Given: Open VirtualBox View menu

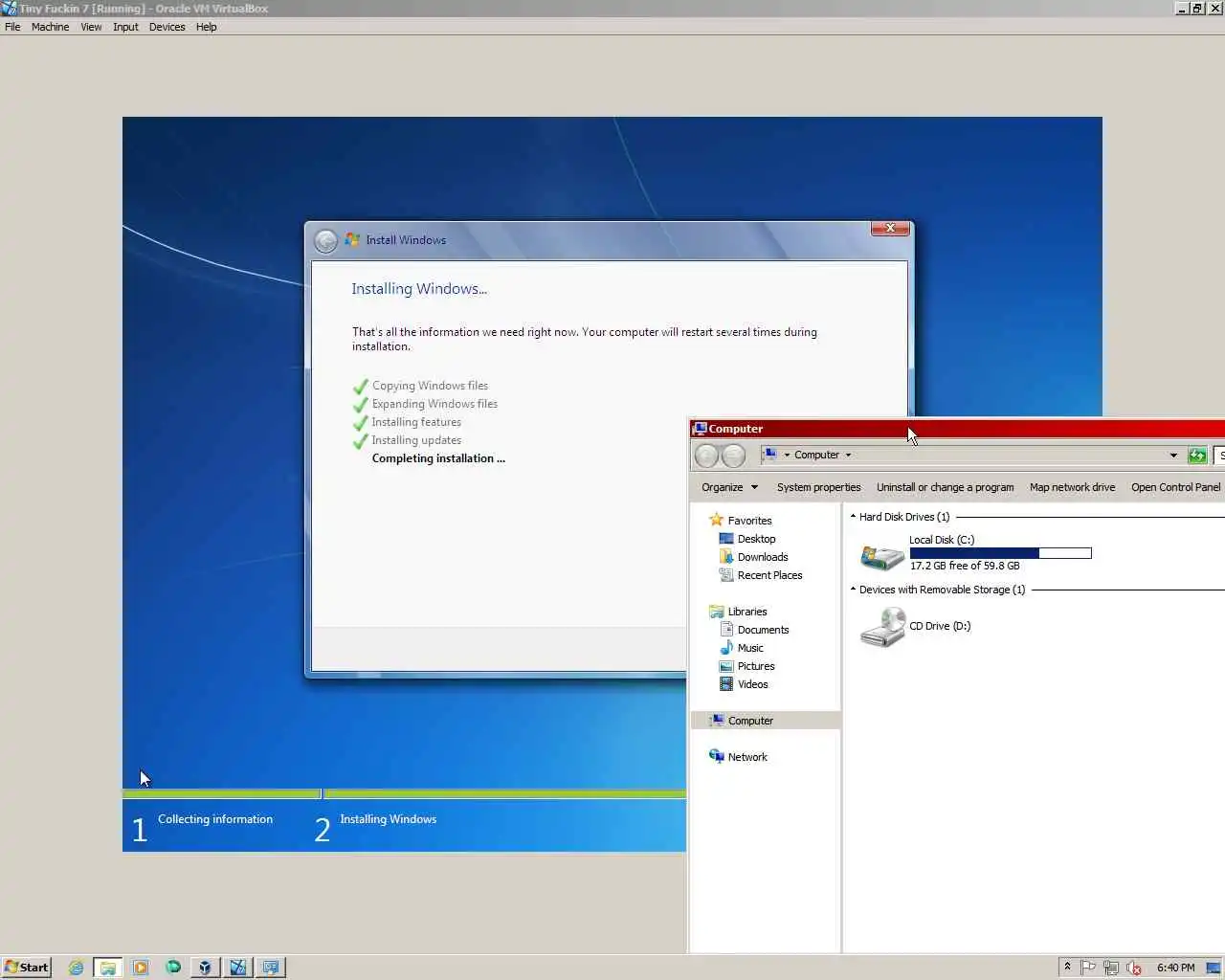Looking at the screenshot, I should click(x=91, y=27).
